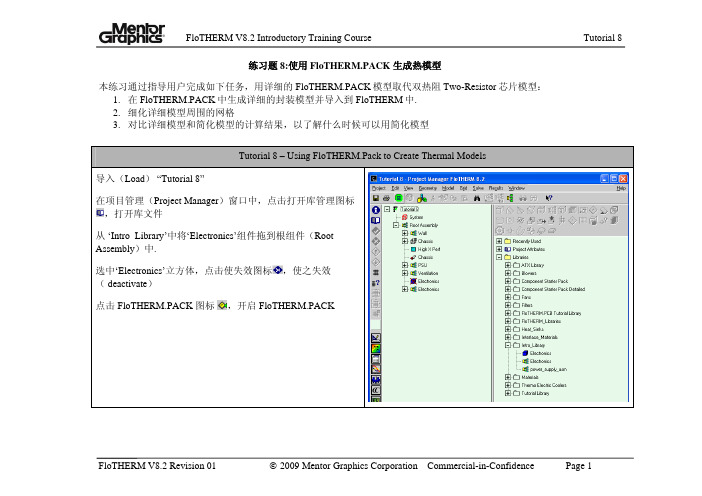The height and width of the screenshot is (496, 702).
Task: Select the Ventilation tree item
Action: [x=428, y=273]
